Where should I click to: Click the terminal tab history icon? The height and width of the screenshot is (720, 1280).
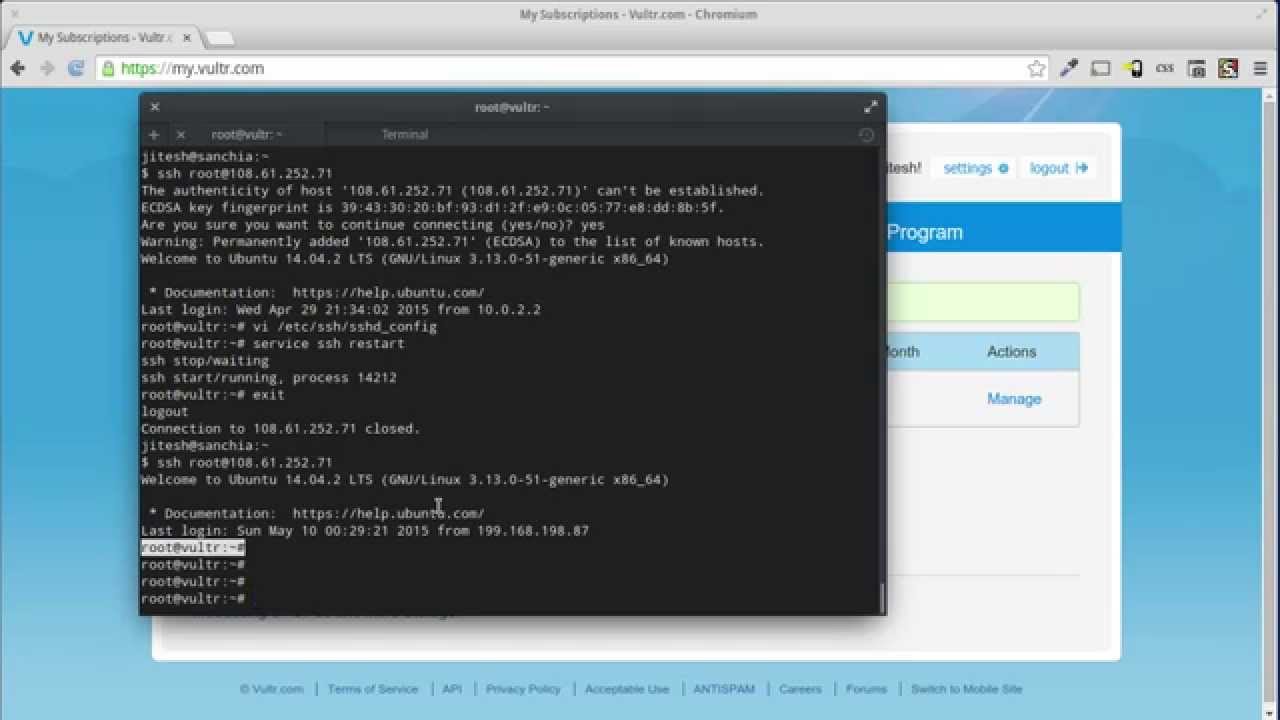pyautogui.click(x=867, y=134)
